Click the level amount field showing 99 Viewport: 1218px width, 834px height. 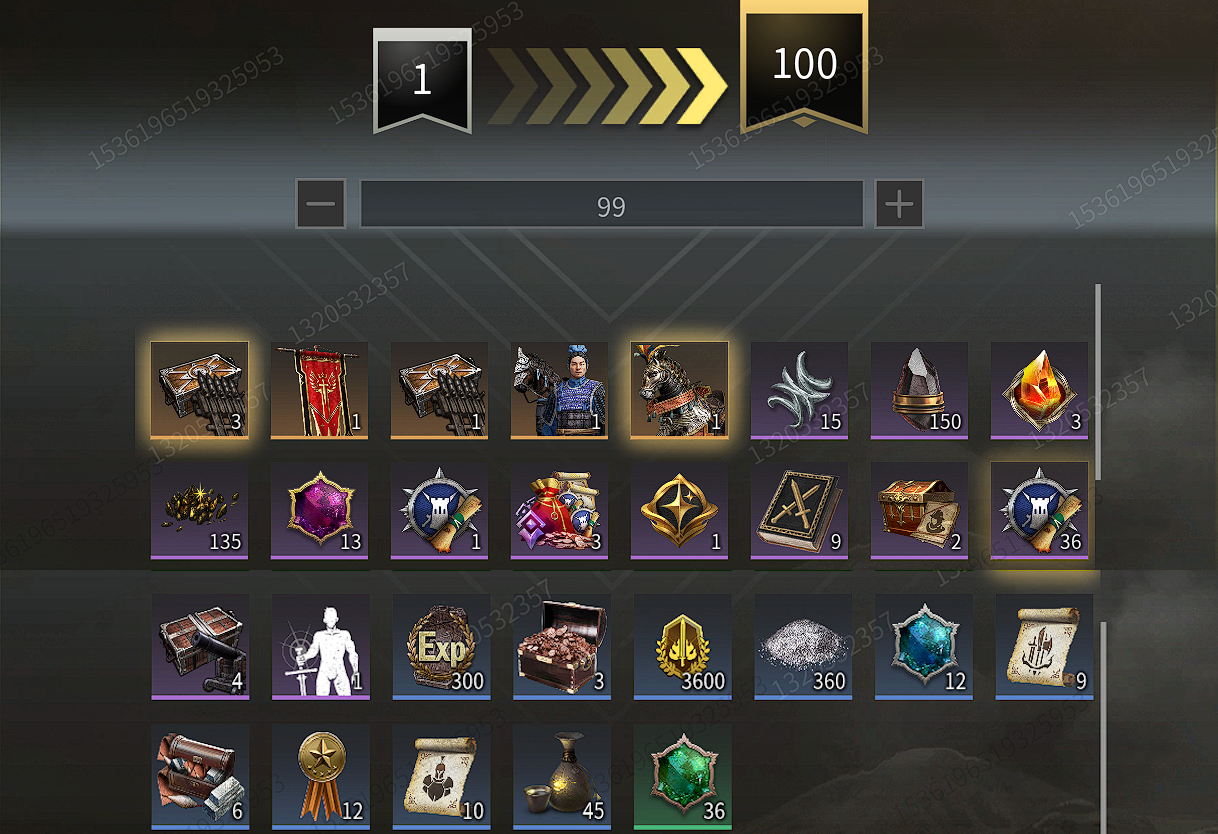click(611, 204)
